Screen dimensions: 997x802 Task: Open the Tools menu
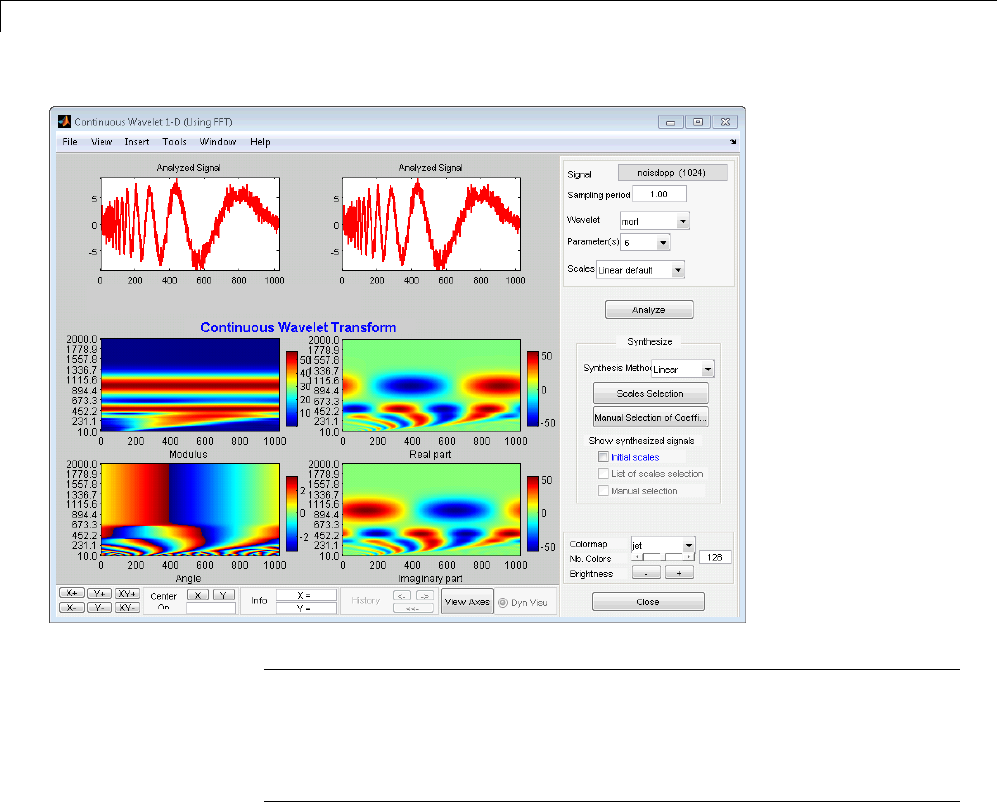pos(174,142)
